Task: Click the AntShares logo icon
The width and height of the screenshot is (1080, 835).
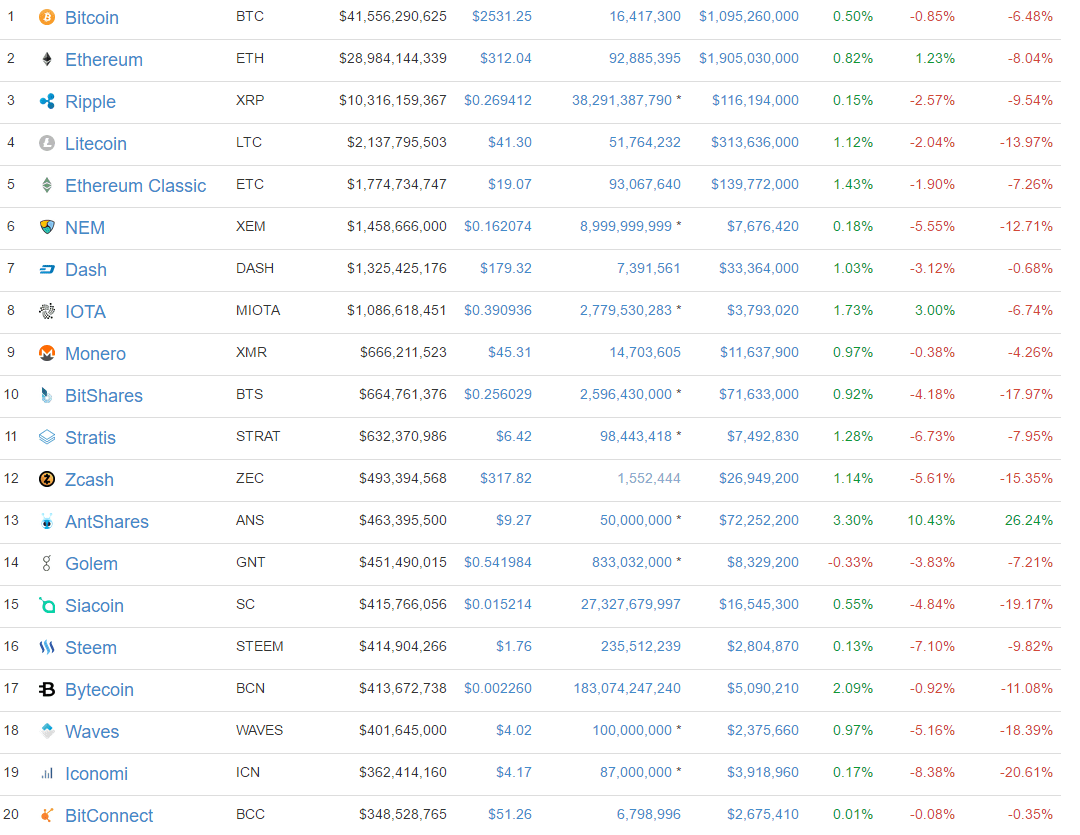Action: tap(47, 522)
